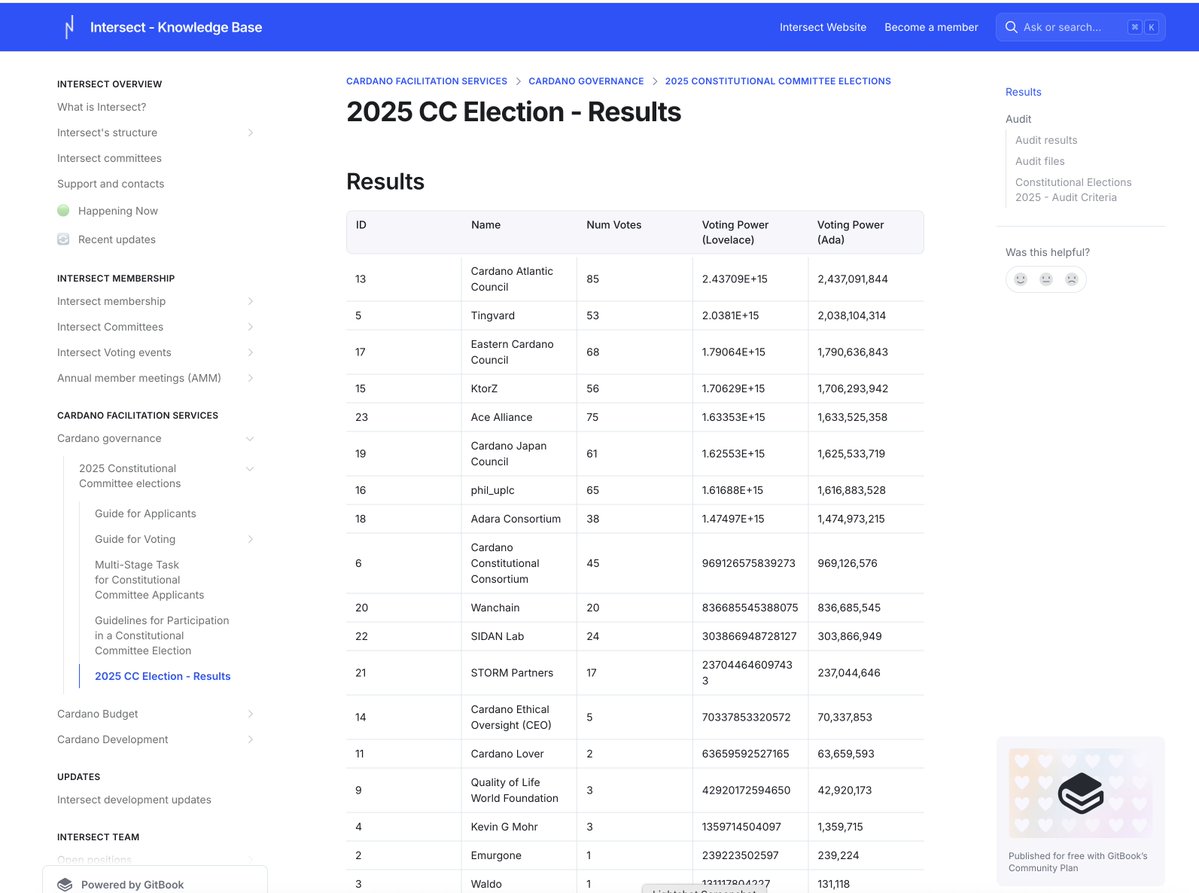This screenshot has height=893, width=1199.
Task: Go to Cardano Governance breadcrumb link
Action: pyautogui.click(x=586, y=81)
